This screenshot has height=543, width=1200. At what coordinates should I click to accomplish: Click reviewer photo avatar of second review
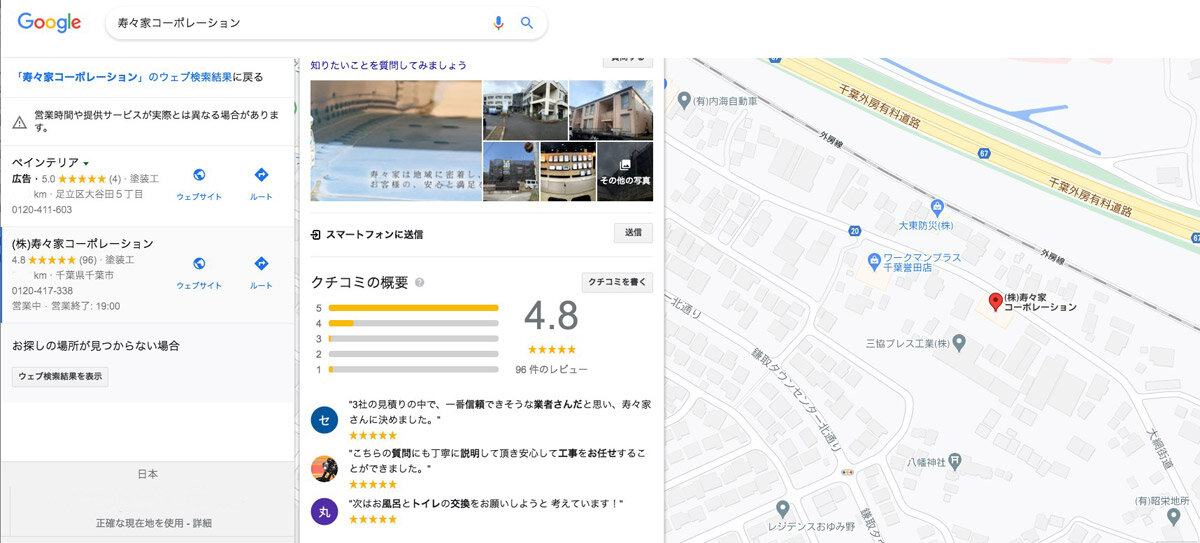(324, 468)
